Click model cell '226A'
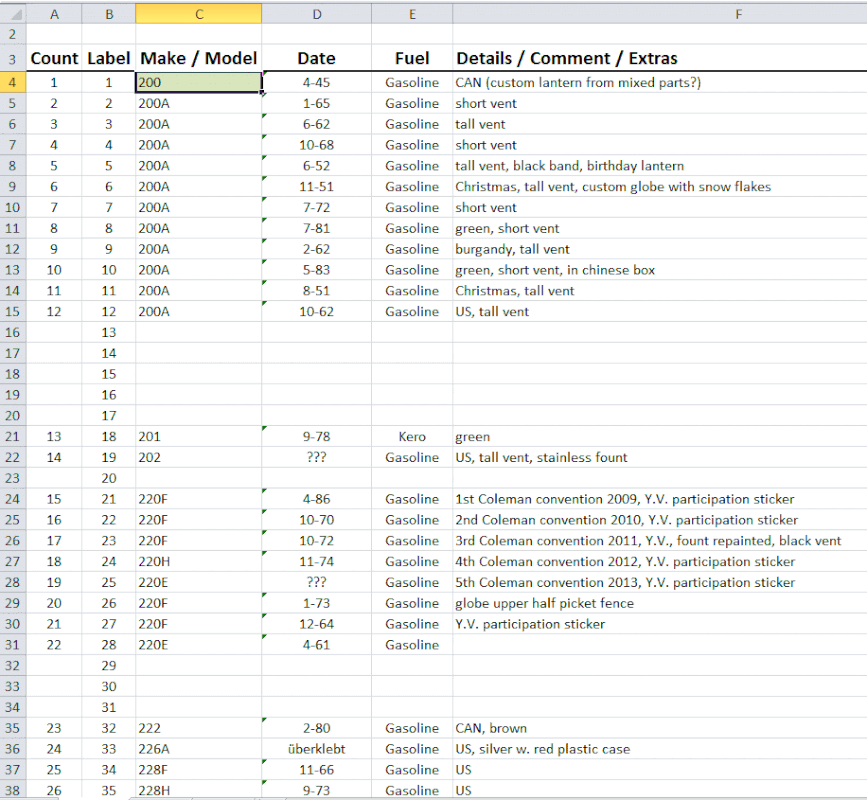This screenshot has width=867, height=800. pos(199,749)
